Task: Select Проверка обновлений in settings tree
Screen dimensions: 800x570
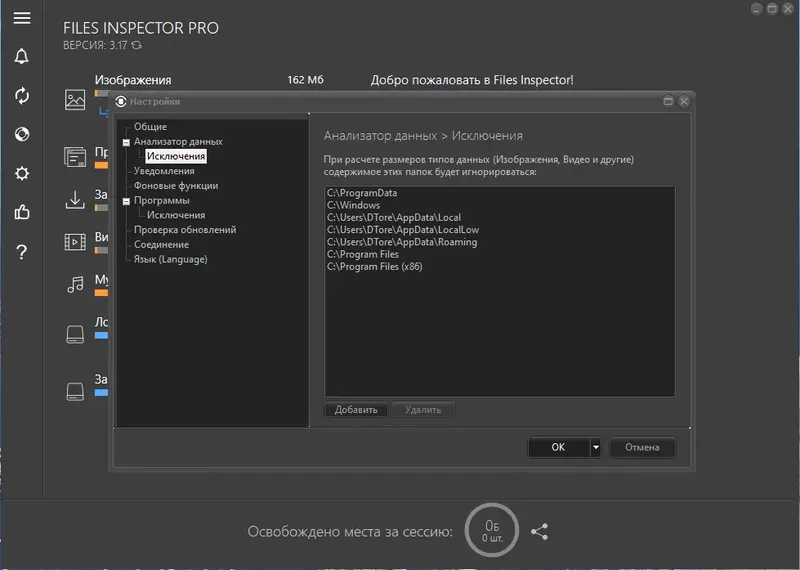Action: tap(185, 230)
